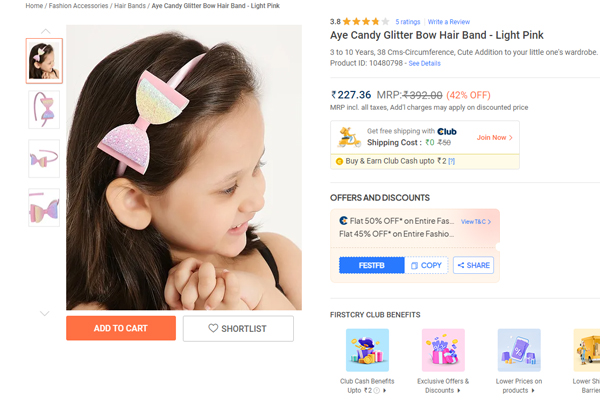Open View T&C for the offer
The image size is (600, 400).
(x=476, y=221)
